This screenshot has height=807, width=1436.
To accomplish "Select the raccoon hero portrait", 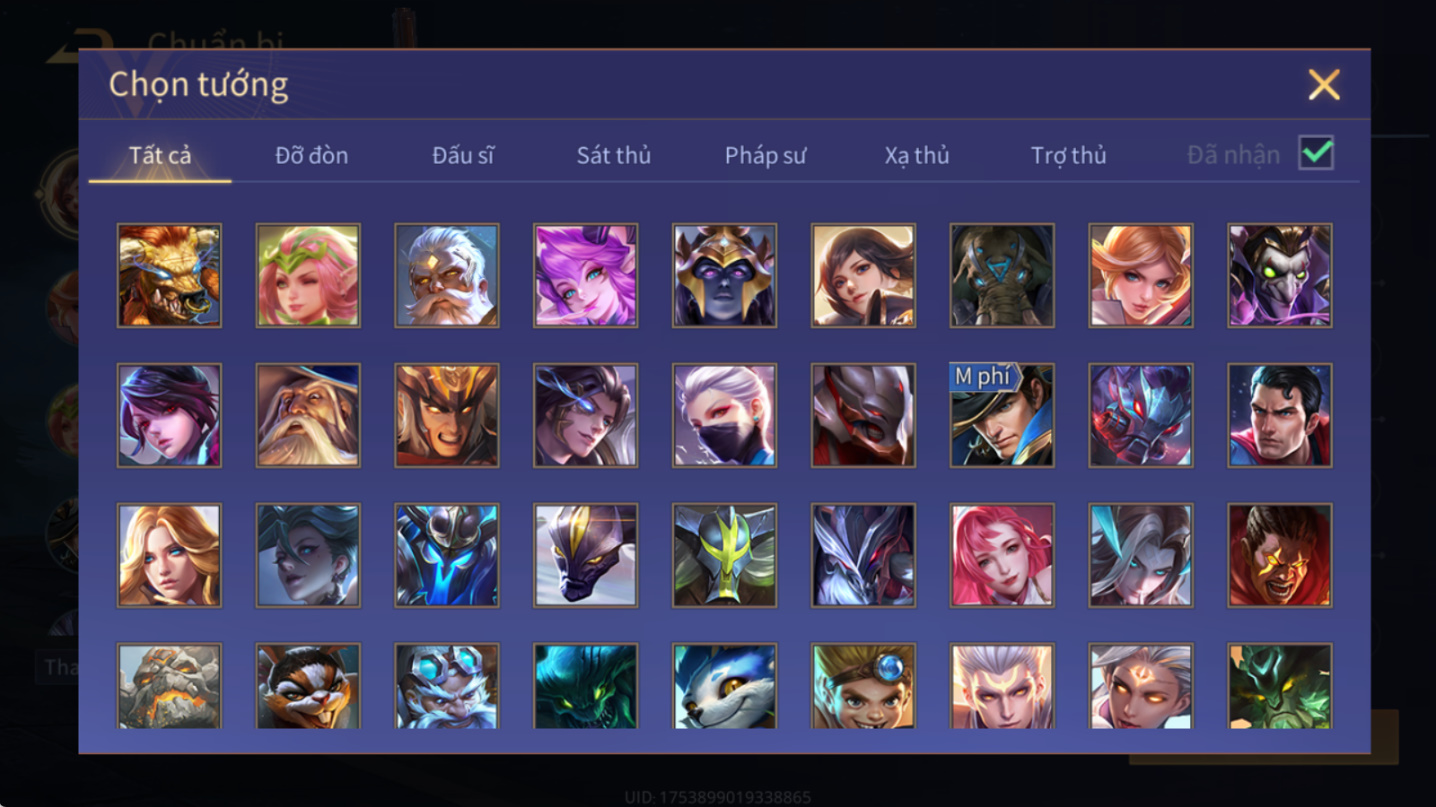I will click(308, 686).
